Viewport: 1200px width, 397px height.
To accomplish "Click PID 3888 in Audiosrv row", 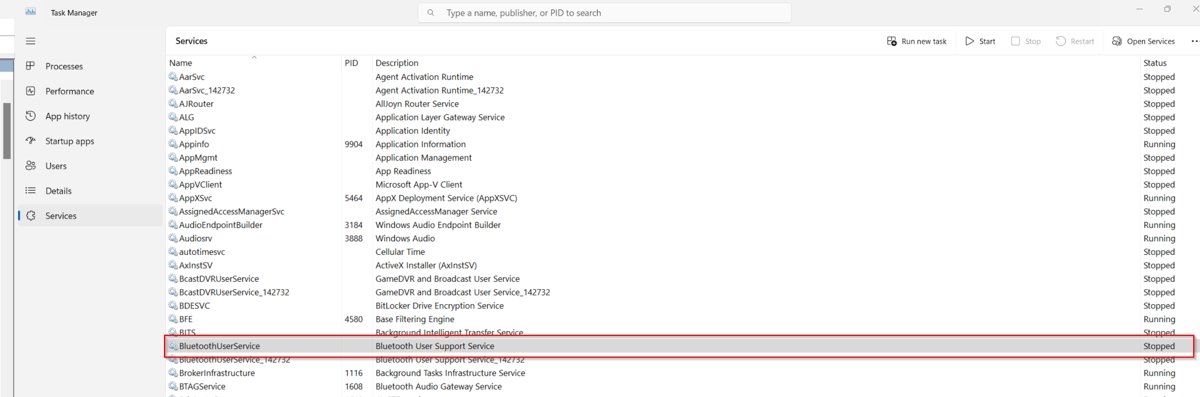I will tap(354, 239).
